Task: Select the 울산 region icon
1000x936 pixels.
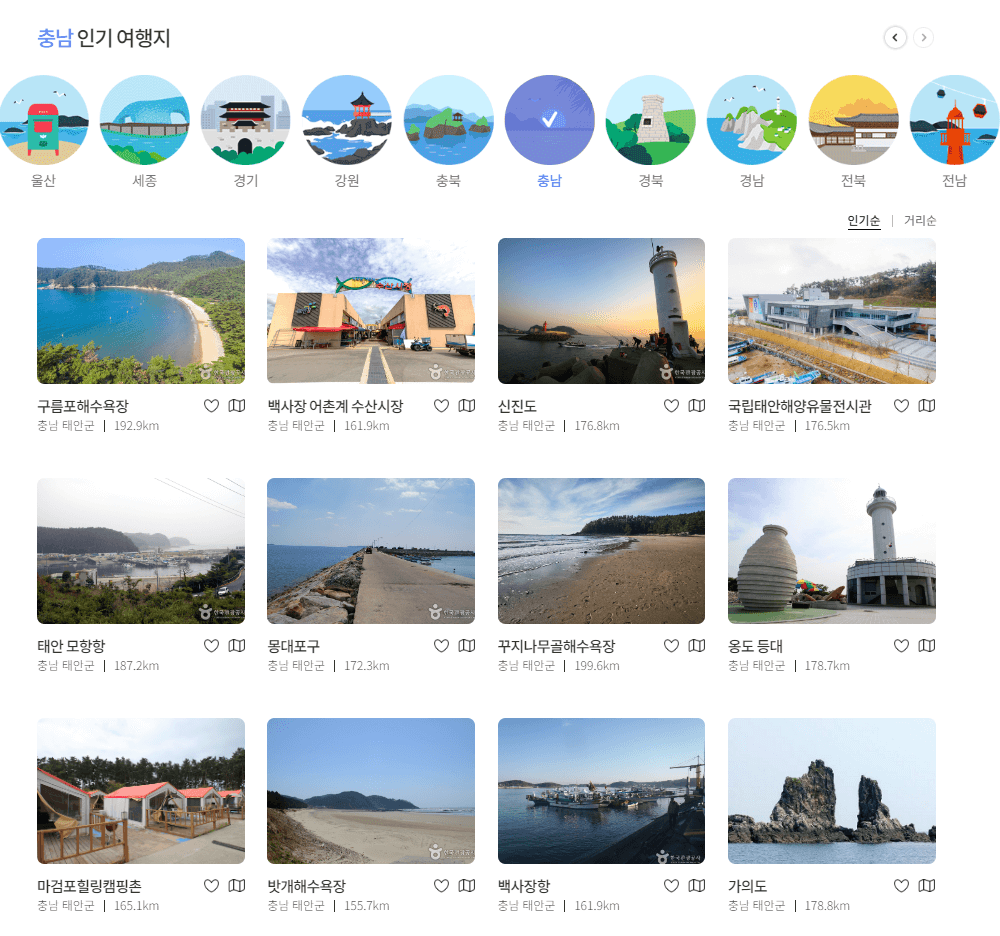Action: click(x=44, y=118)
